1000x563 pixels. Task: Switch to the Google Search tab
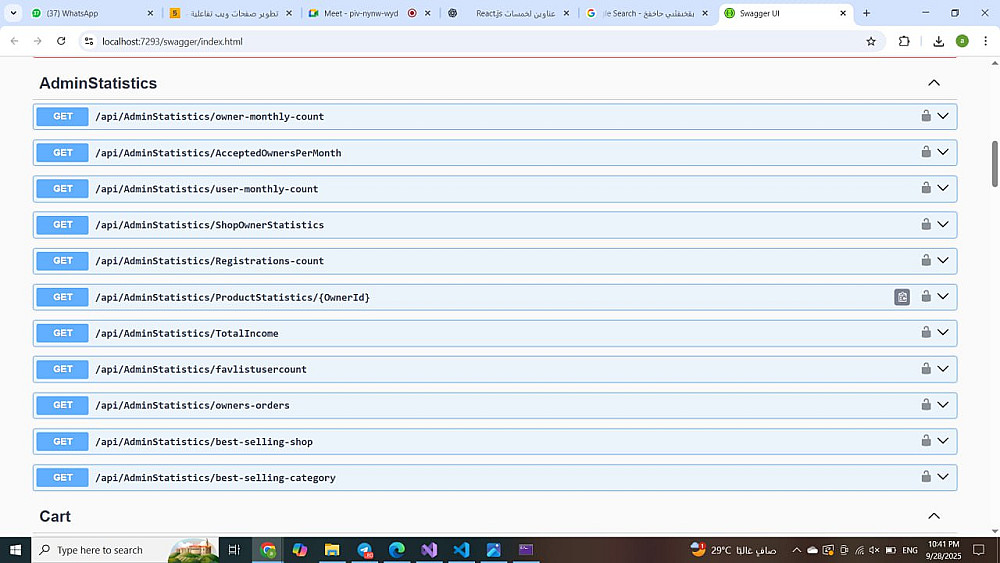click(647, 13)
